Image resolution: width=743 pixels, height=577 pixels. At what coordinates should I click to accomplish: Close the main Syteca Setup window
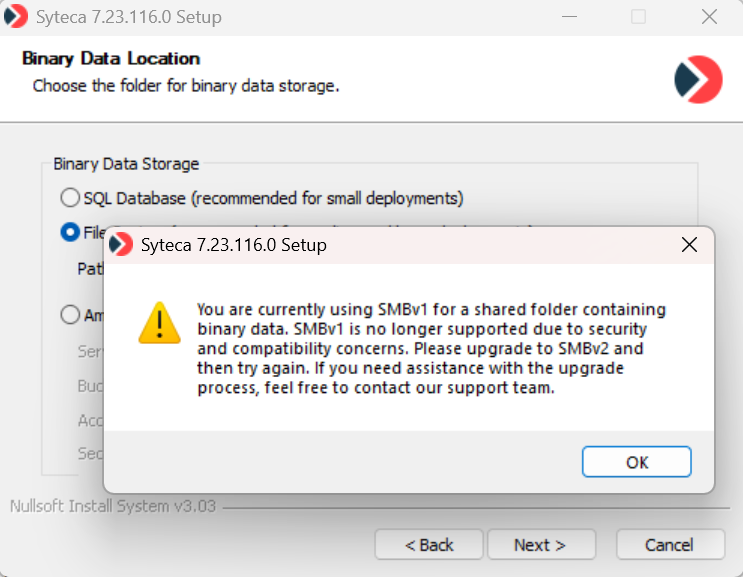pos(709,17)
